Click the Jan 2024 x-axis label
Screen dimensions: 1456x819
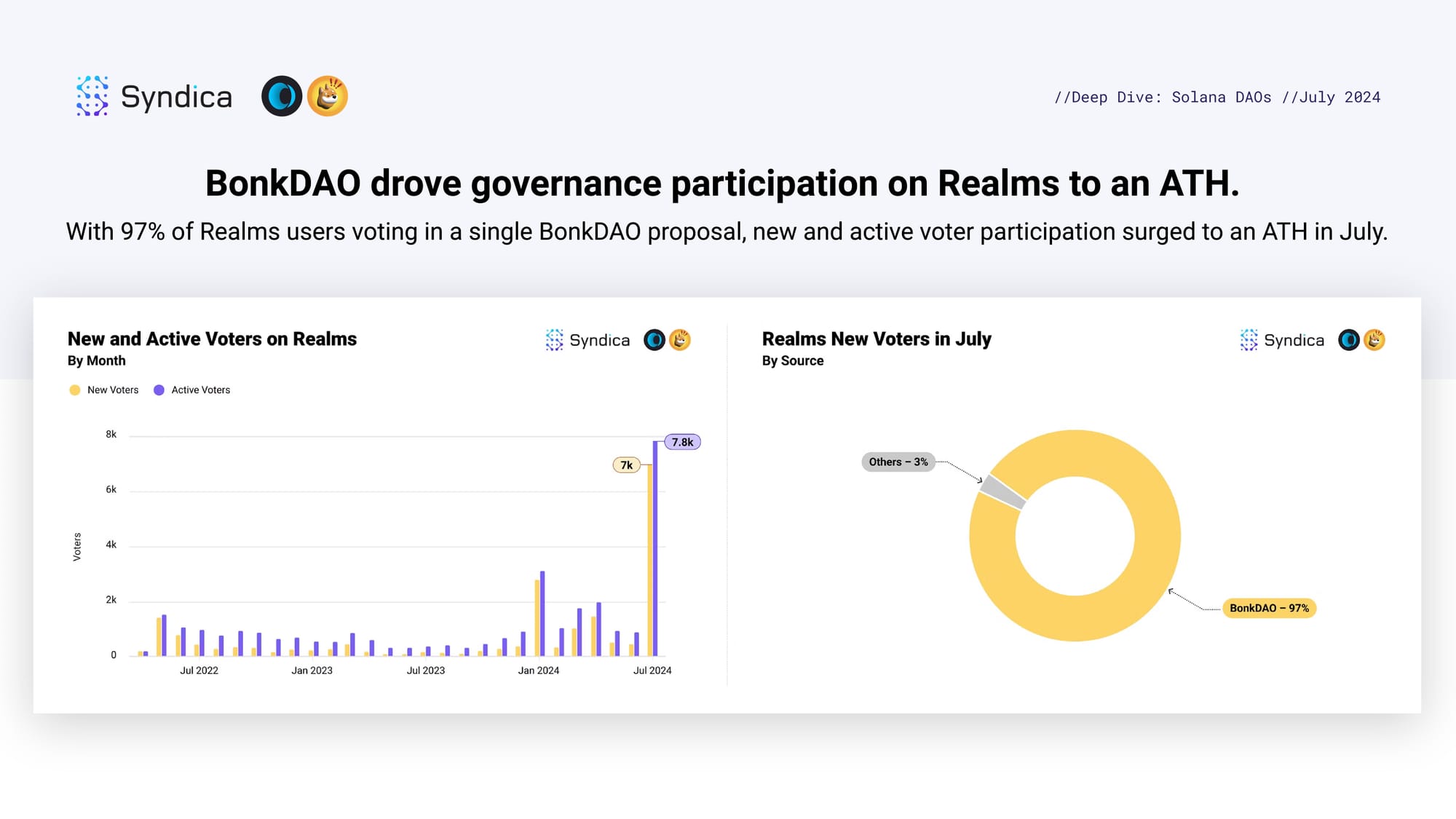pos(538,670)
